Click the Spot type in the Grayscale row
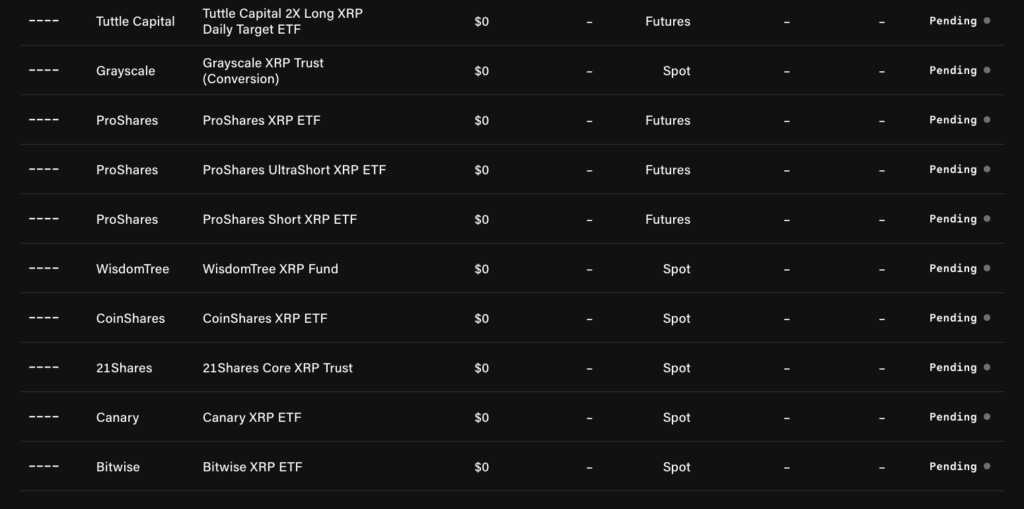Image resolution: width=1024 pixels, height=509 pixels. click(676, 71)
